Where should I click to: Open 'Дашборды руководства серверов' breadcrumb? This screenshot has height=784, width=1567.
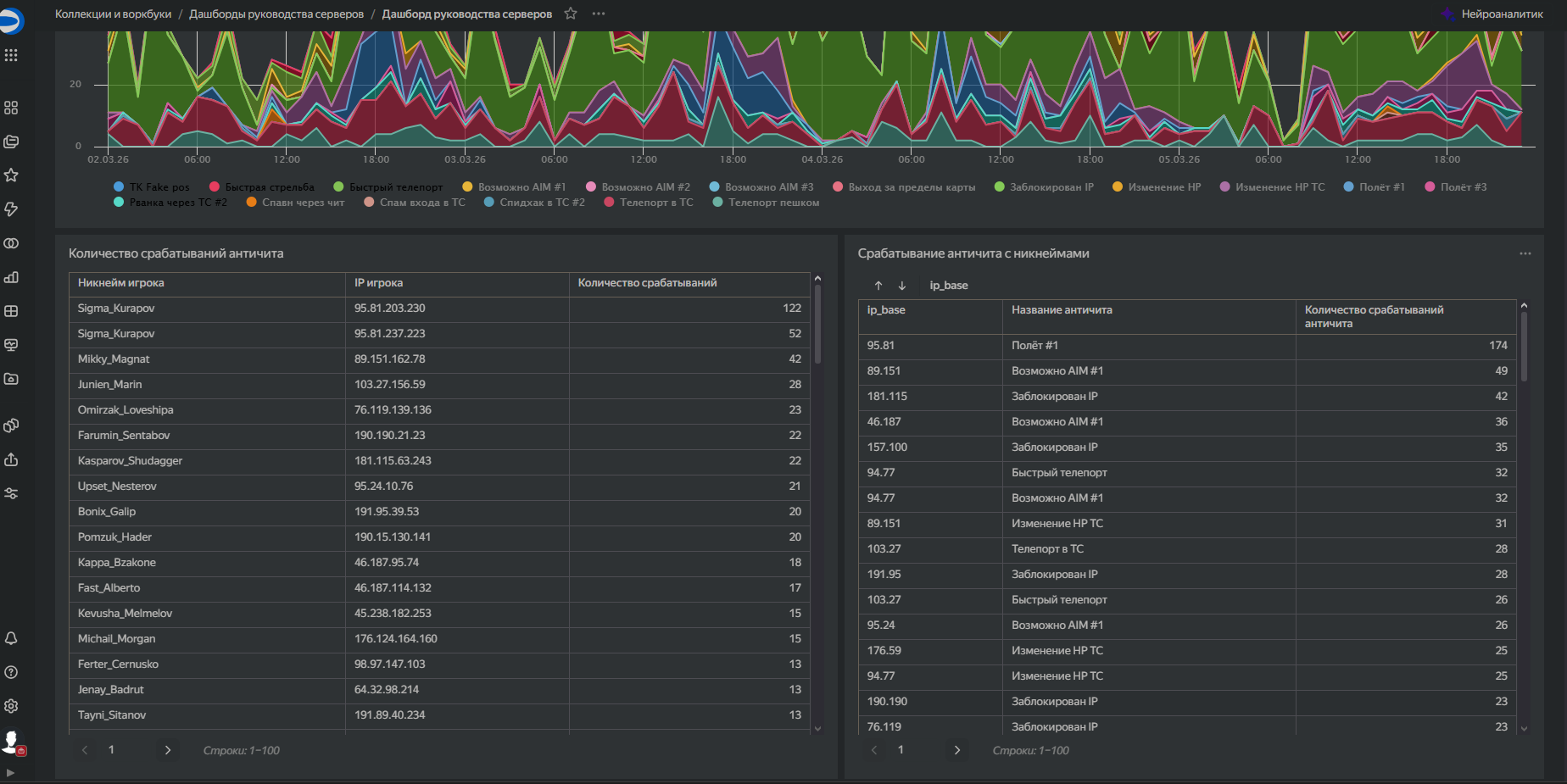[276, 14]
